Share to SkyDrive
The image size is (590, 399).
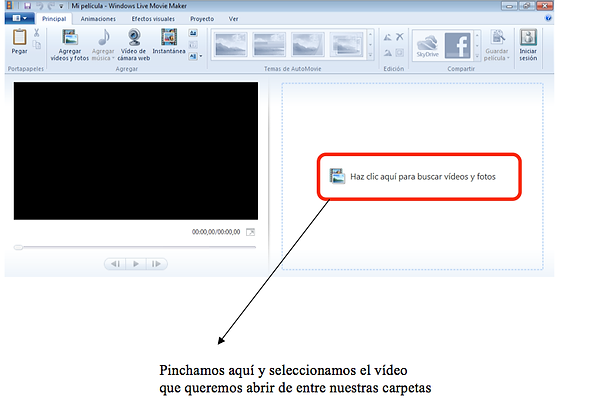click(x=427, y=45)
